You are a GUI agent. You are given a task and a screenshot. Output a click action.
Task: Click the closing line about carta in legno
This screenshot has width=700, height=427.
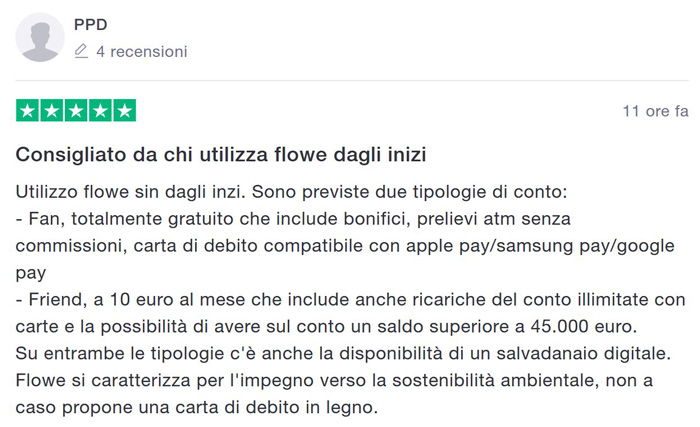click(x=197, y=407)
